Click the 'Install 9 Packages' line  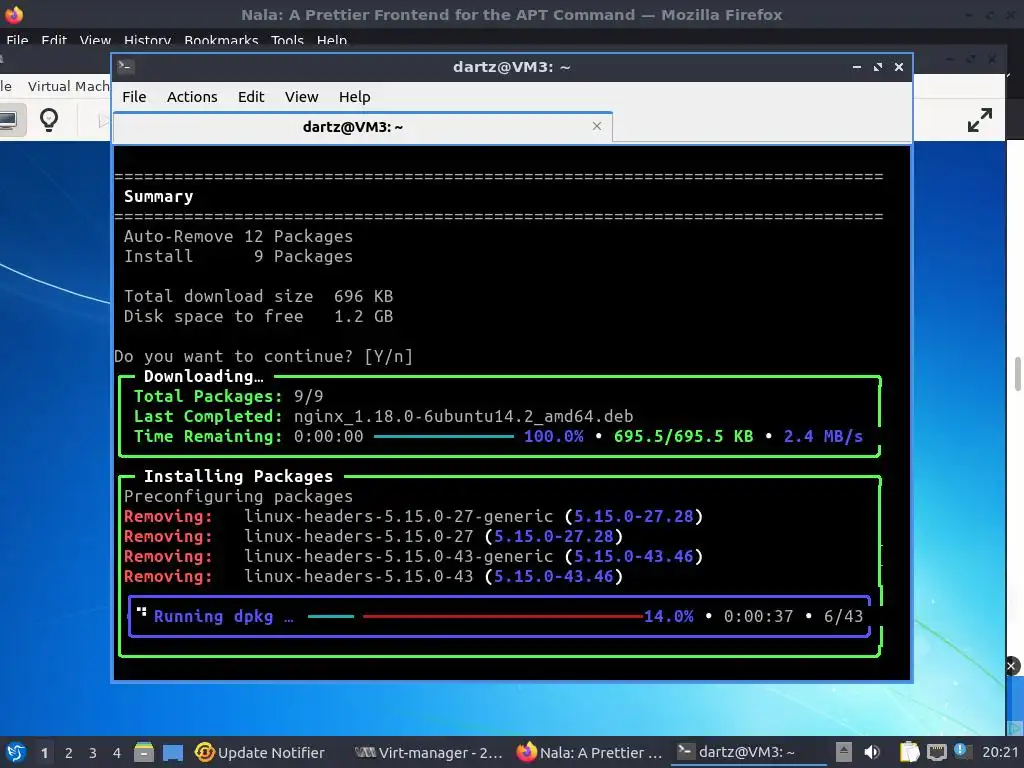238,257
